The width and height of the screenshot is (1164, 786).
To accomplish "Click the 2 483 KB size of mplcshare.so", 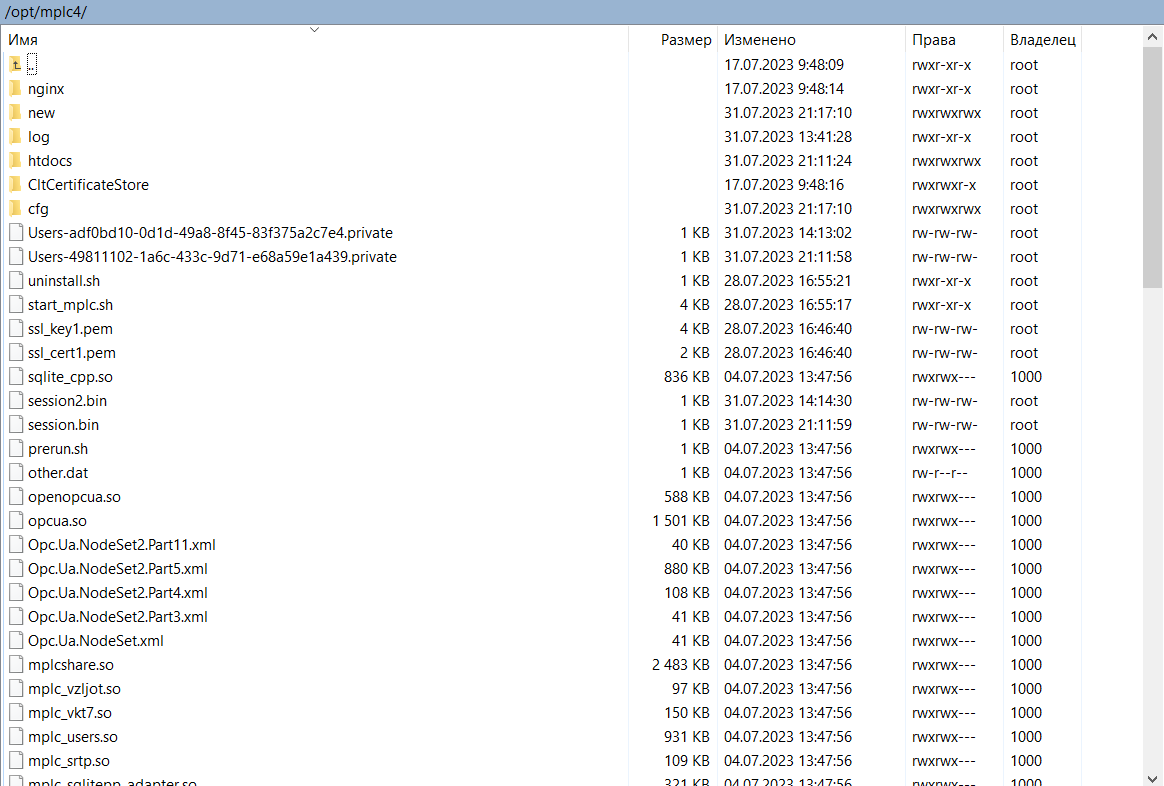I will coord(681,665).
